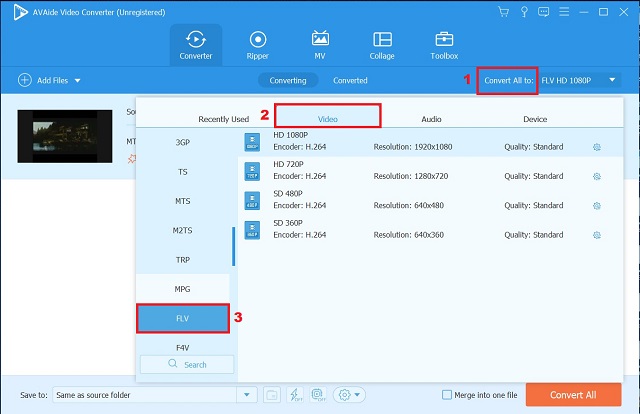
Task: Choose FLV format in sidebar
Action: 182,318
